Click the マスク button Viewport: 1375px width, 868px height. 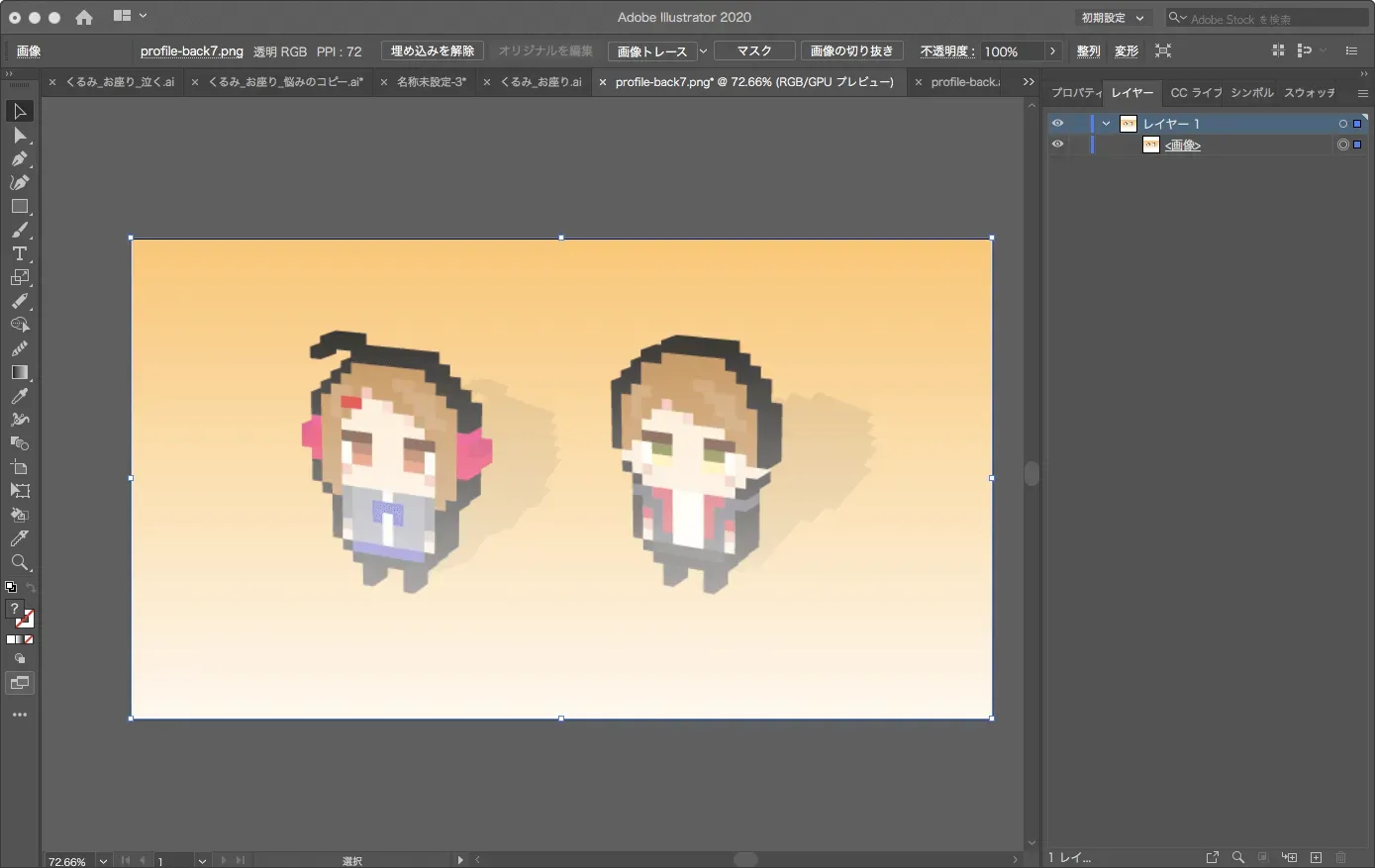754,50
